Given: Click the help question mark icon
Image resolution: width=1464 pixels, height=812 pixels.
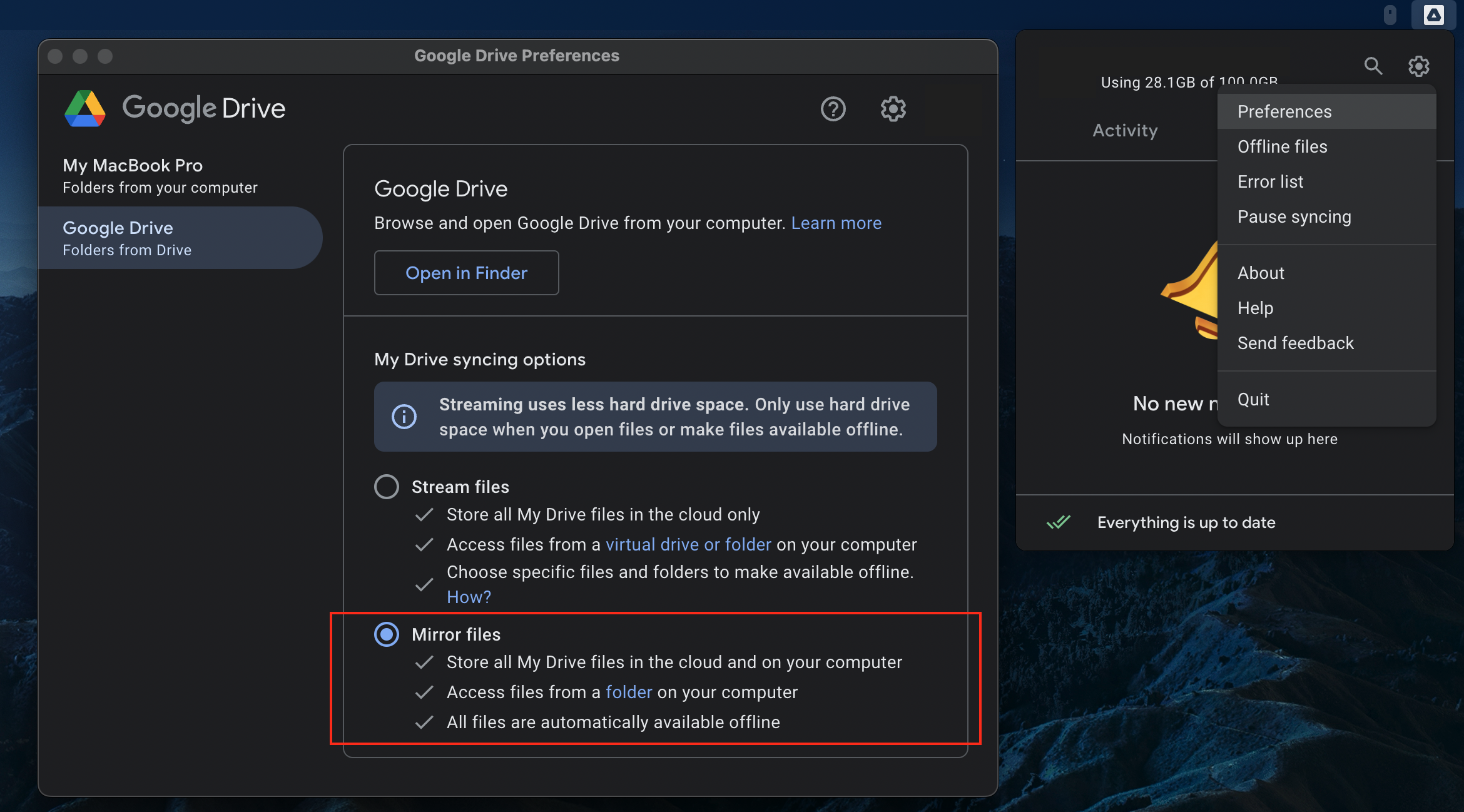Looking at the screenshot, I should 833,109.
